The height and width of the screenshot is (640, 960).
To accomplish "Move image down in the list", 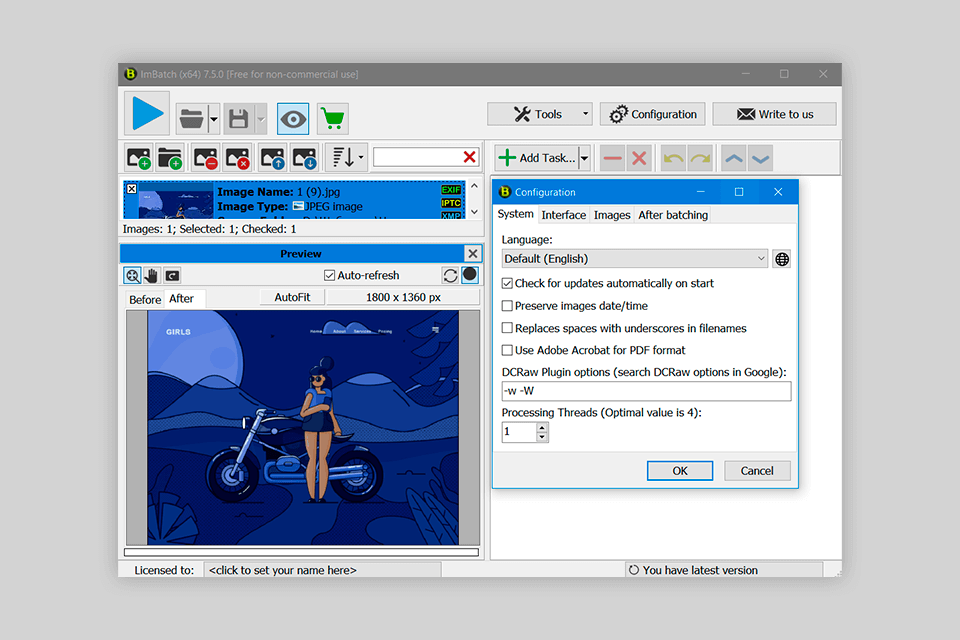I will click(304, 158).
